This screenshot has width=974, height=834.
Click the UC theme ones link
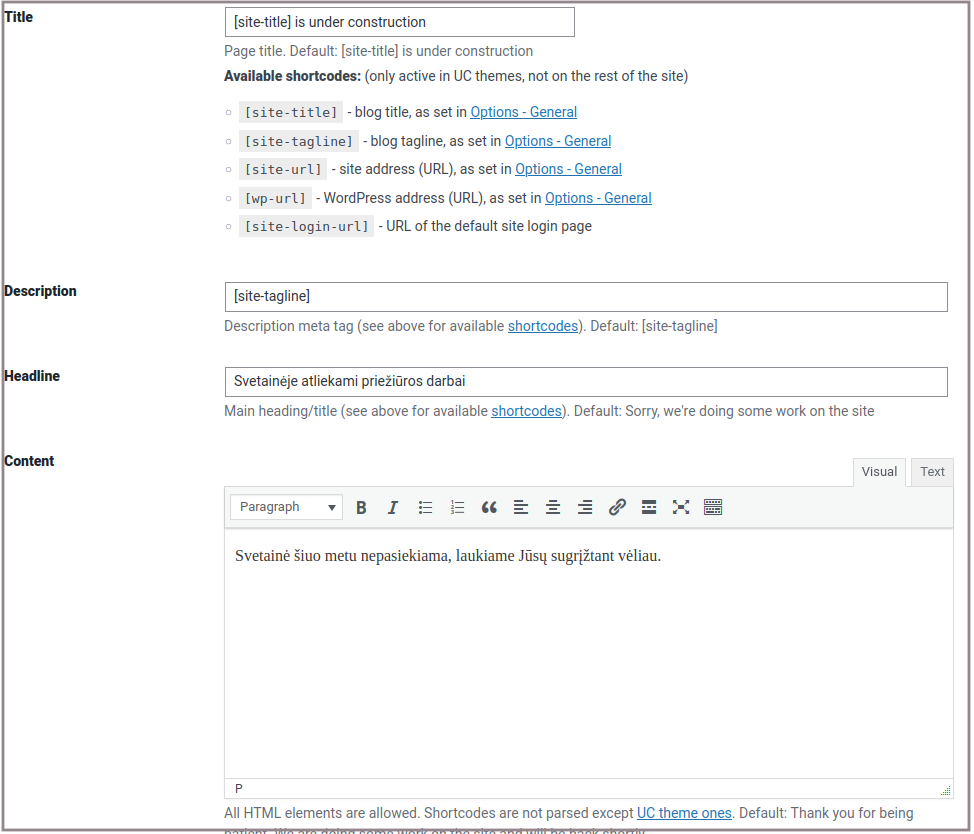coord(684,813)
